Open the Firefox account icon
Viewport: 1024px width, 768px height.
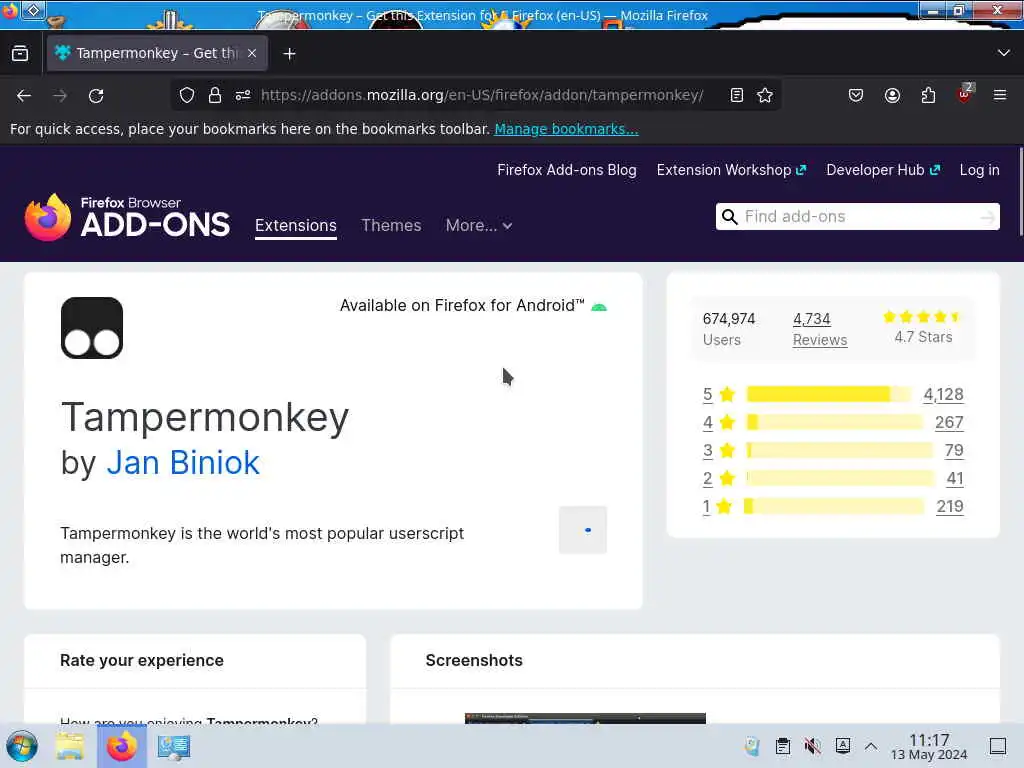(x=892, y=95)
